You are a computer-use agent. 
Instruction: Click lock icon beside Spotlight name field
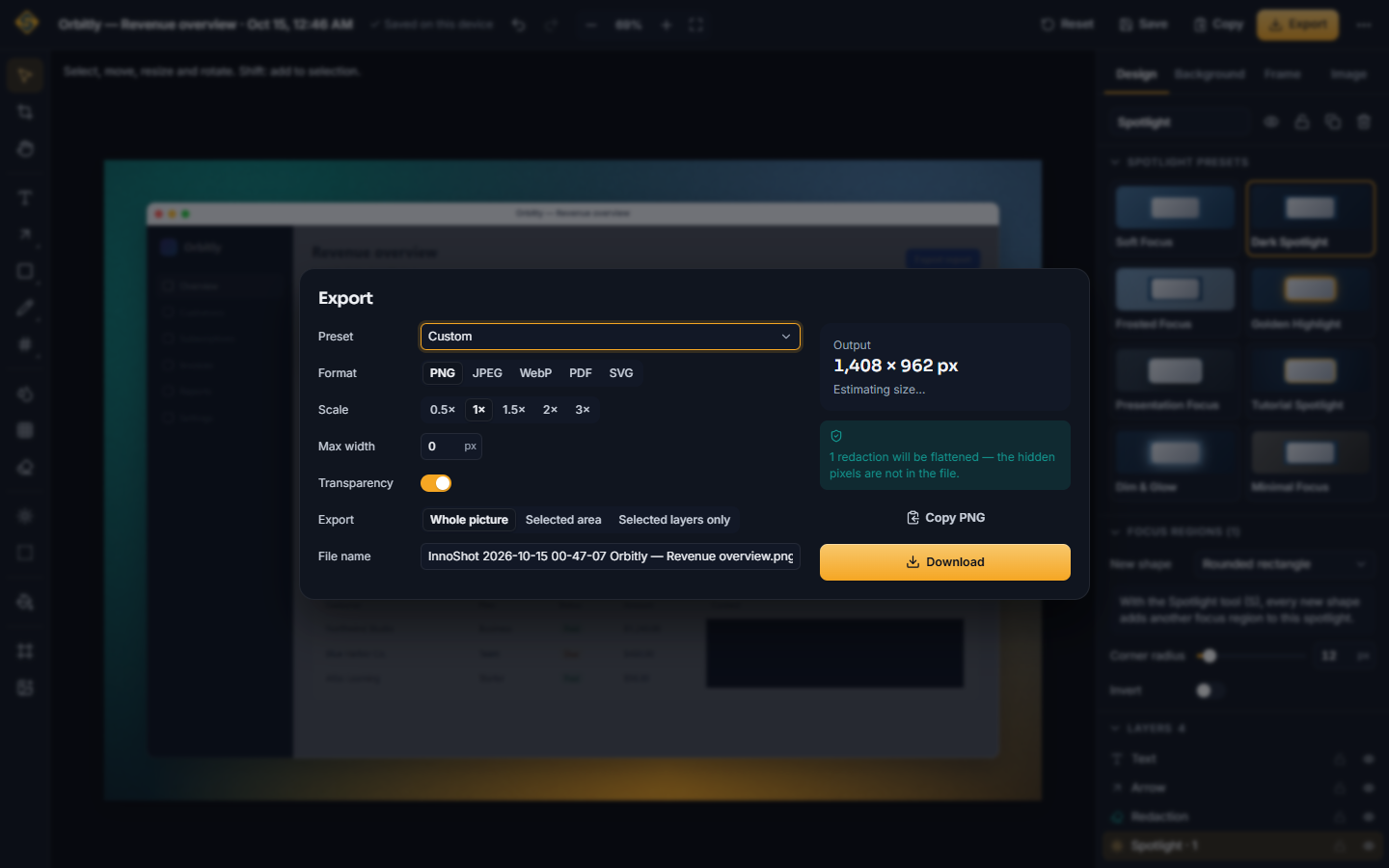[x=1302, y=122]
